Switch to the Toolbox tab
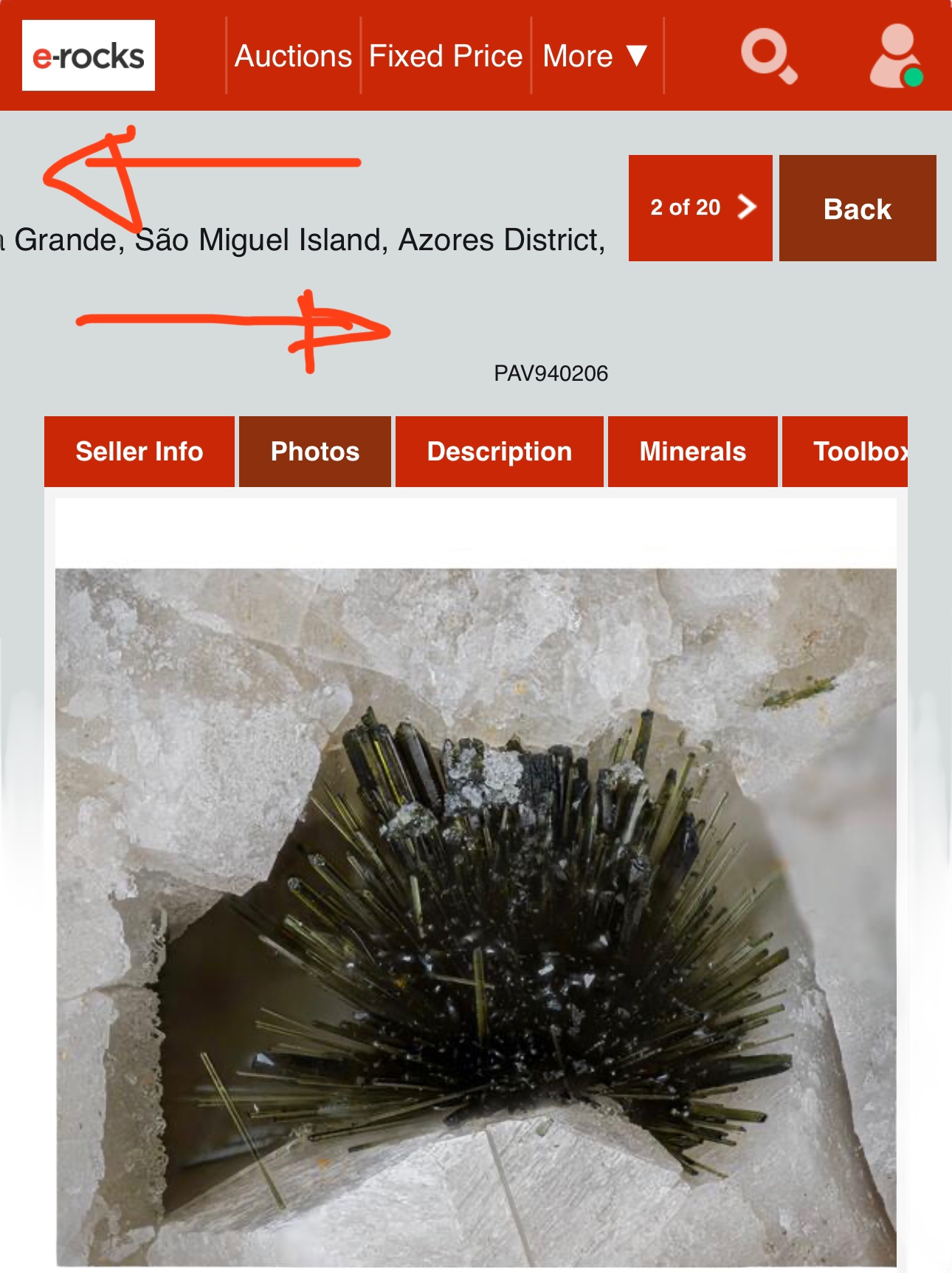Viewport: 952px width, 1273px height. tap(845, 452)
